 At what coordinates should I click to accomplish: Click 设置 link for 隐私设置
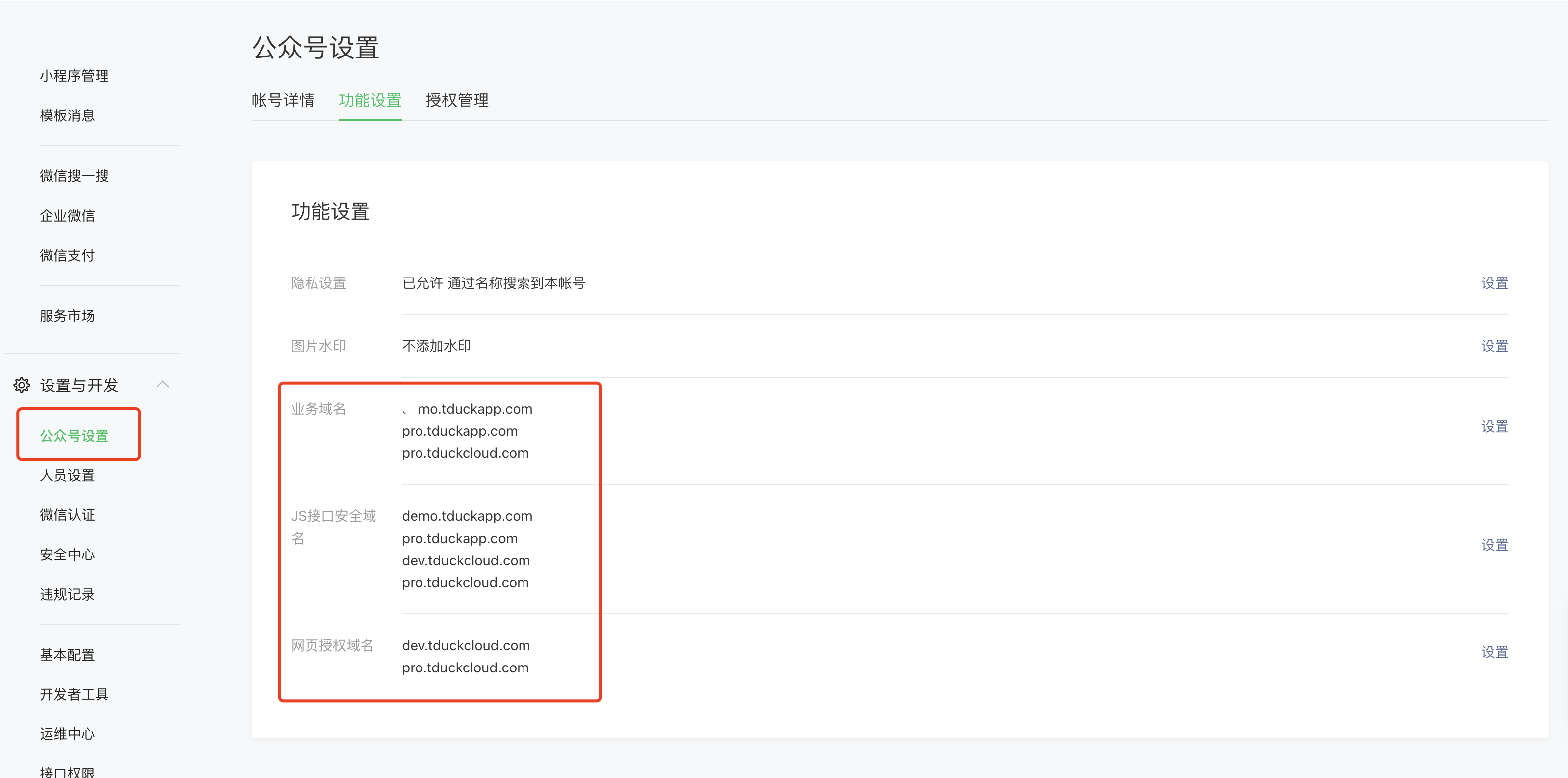point(1494,283)
